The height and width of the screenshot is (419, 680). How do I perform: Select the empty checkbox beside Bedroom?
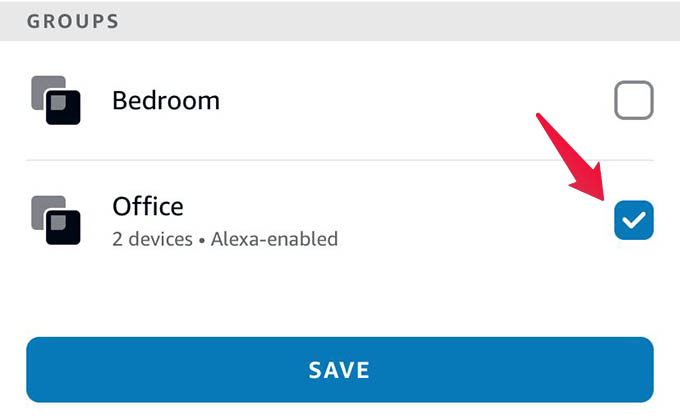634,100
